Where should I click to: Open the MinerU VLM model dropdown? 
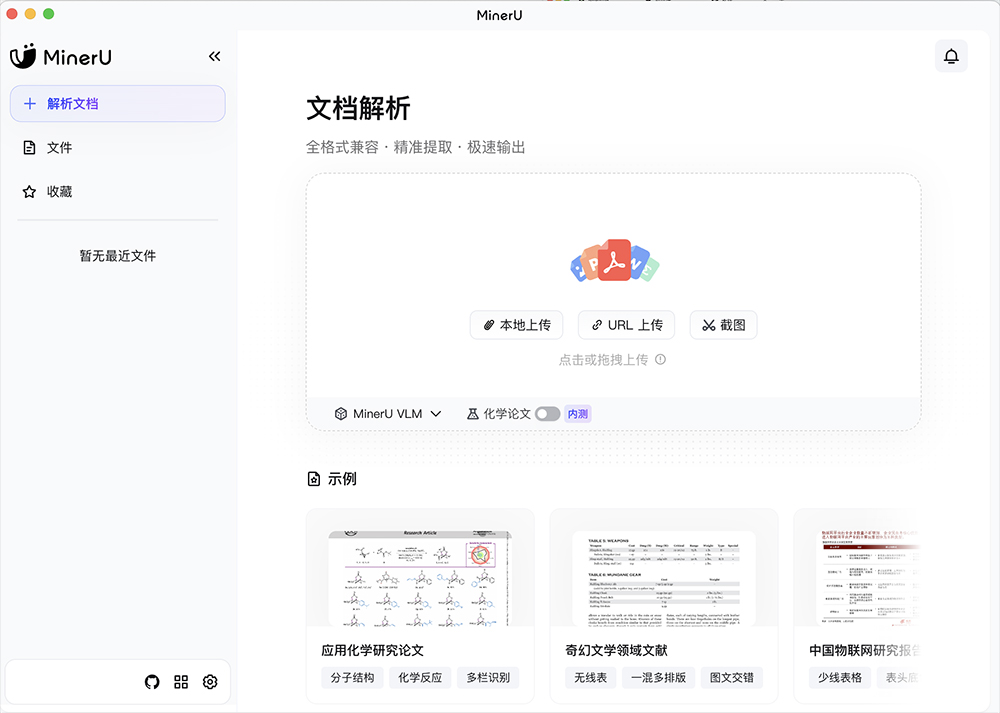click(385, 412)
